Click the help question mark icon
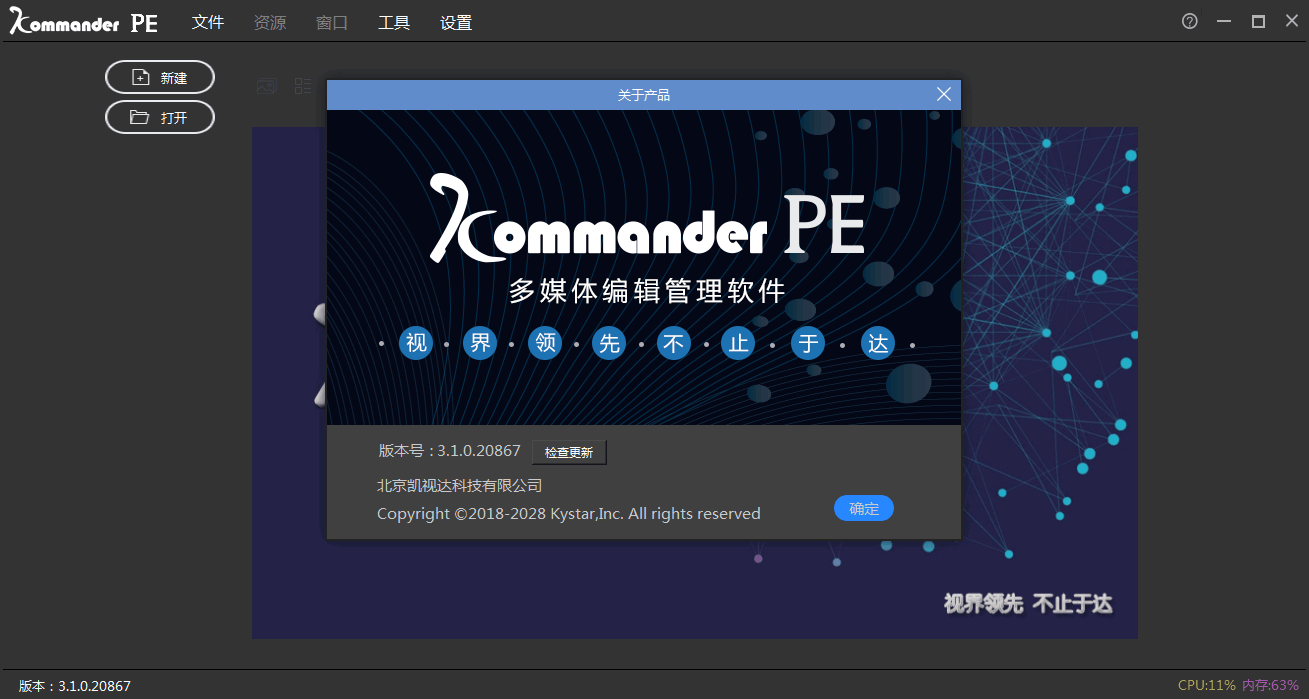This screenshot has height=699, width=1309. [1189, 20]
